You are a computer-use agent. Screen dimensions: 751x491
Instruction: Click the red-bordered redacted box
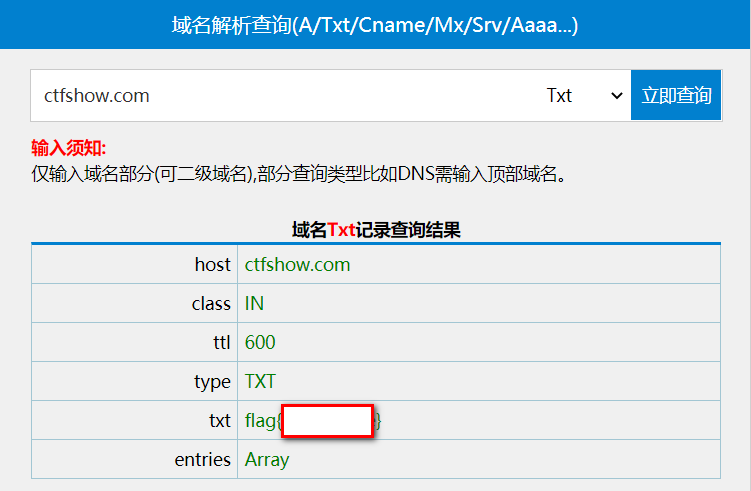tap(327, 421)
